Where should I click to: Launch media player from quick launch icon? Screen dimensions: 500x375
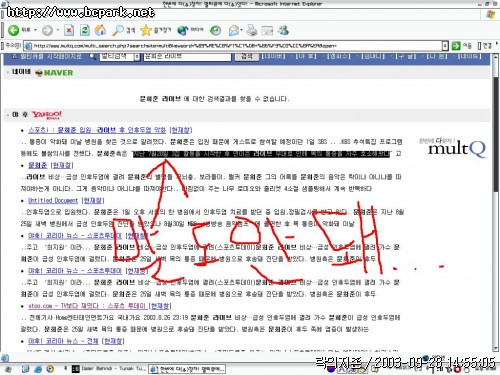(x=50, y=369)
